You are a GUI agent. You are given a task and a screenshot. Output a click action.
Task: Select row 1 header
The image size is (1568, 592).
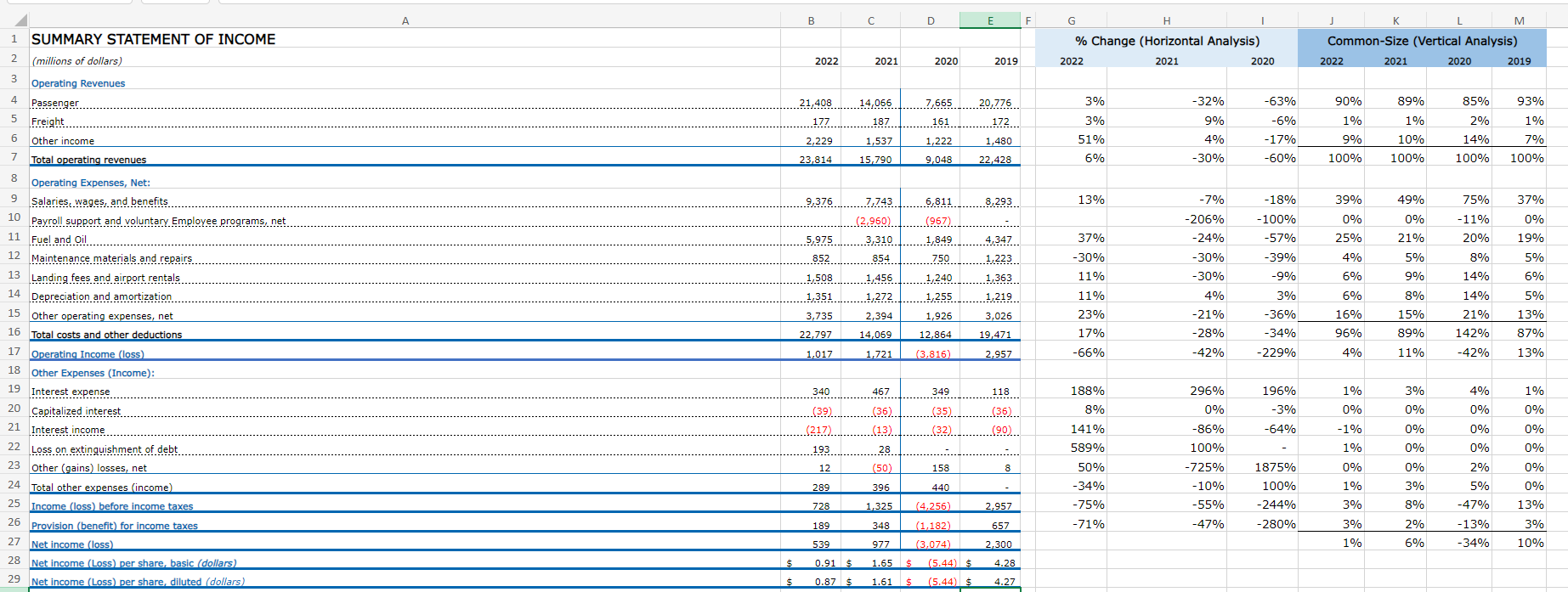(14, 38)
